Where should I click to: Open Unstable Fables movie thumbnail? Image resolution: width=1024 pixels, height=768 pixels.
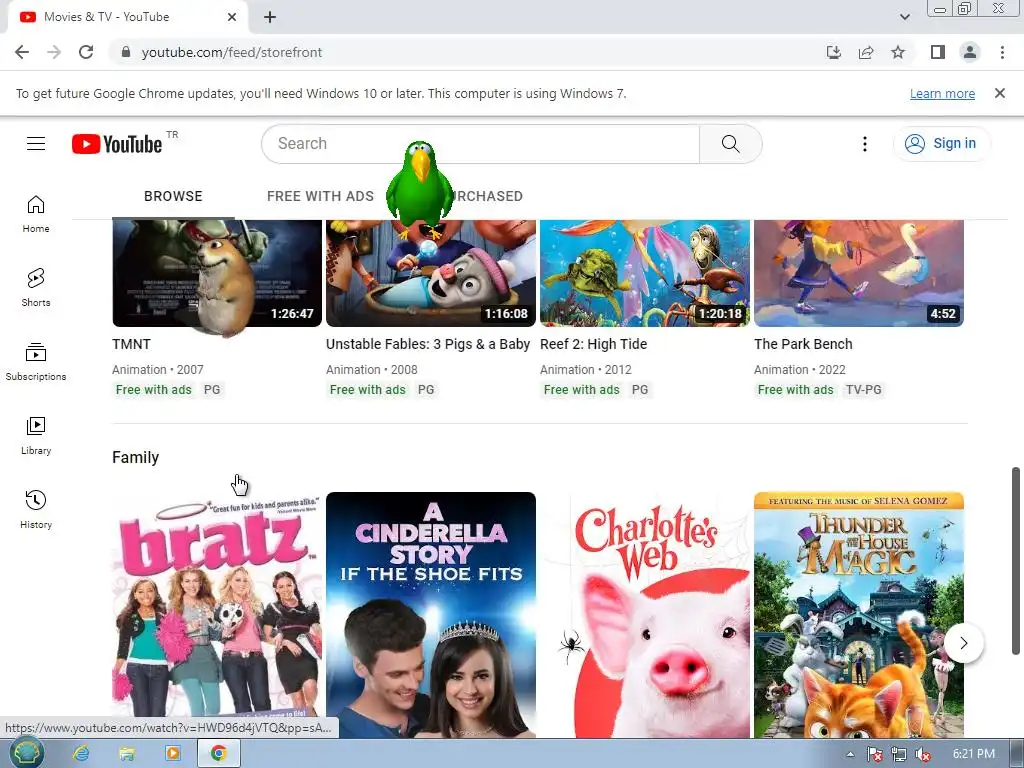431,273
